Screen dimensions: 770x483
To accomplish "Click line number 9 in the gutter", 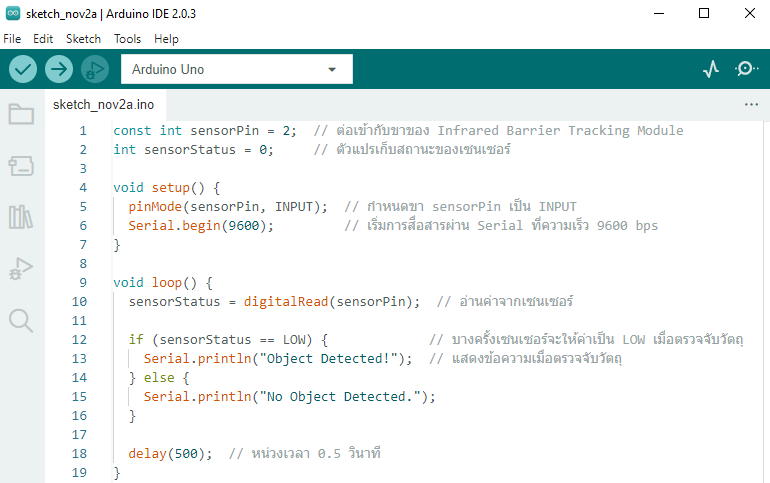I will (x=82, y=282).
